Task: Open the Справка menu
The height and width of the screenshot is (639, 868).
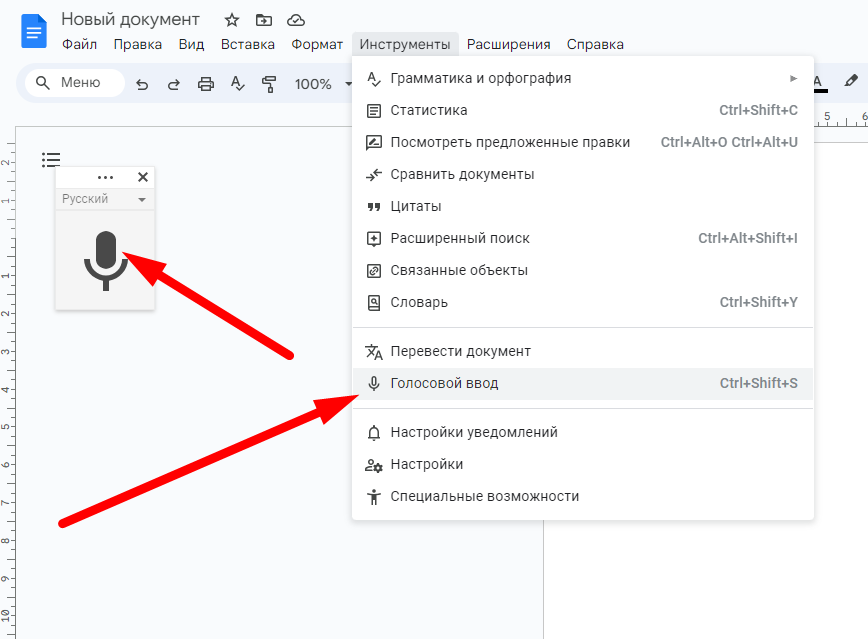Action: coord(595,44)
